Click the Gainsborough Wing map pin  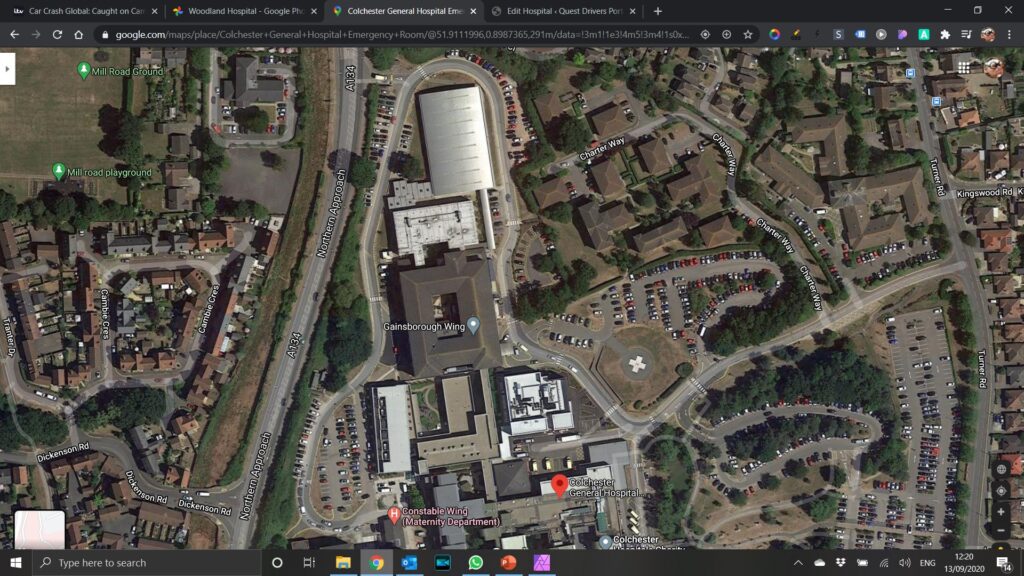474,325
